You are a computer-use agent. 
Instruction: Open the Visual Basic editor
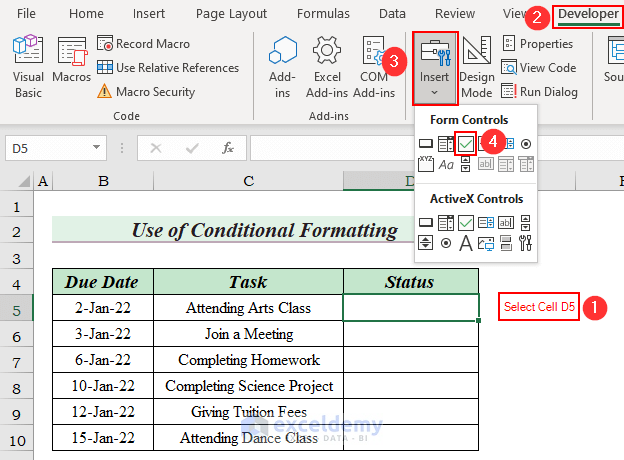(28, 67)
